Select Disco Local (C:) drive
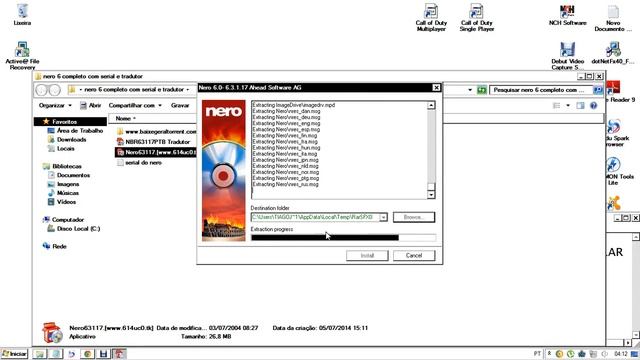This screenshot has width=640, height=360. [x=74, y=229]
